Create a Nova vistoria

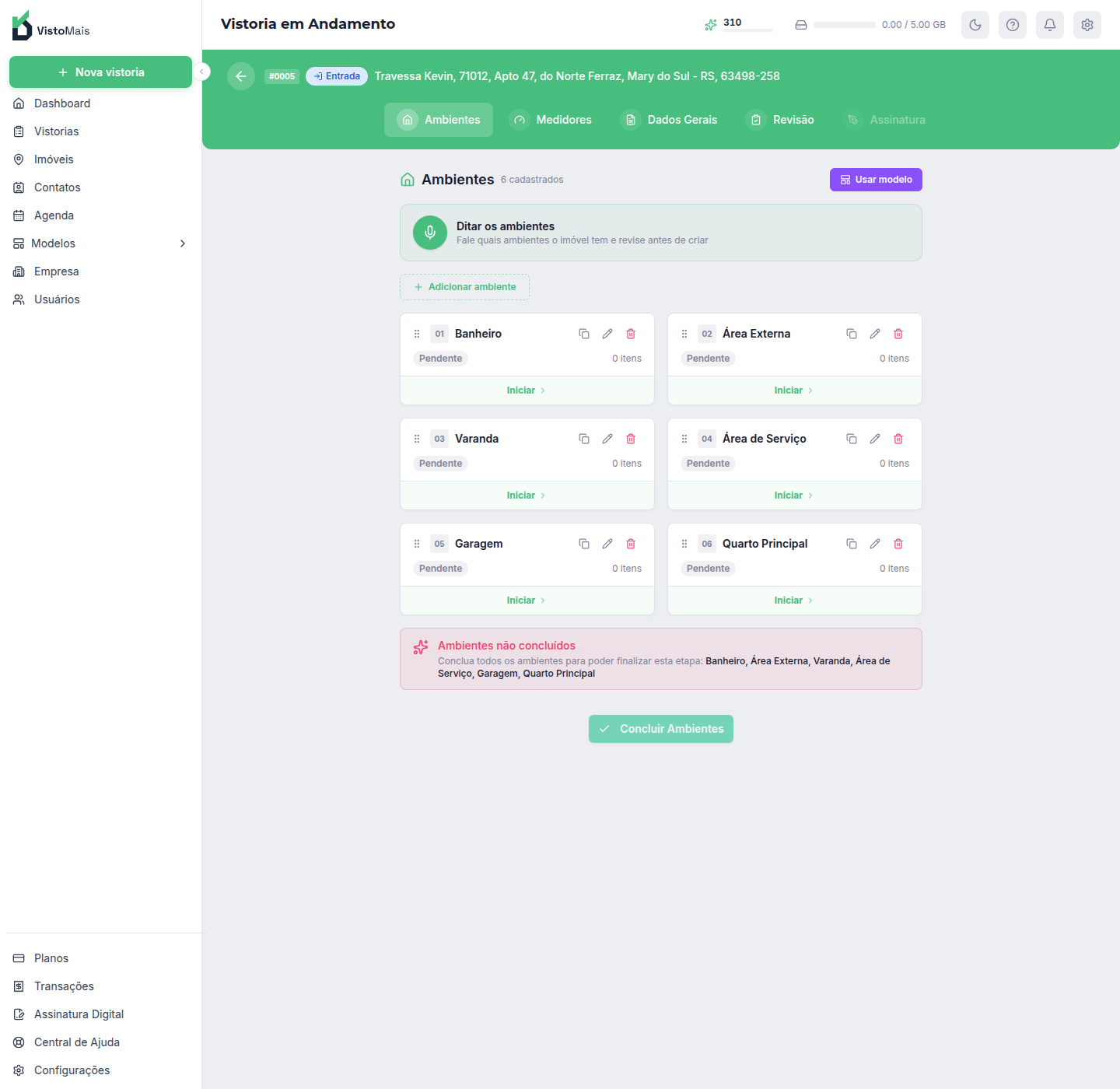[100, 72]
